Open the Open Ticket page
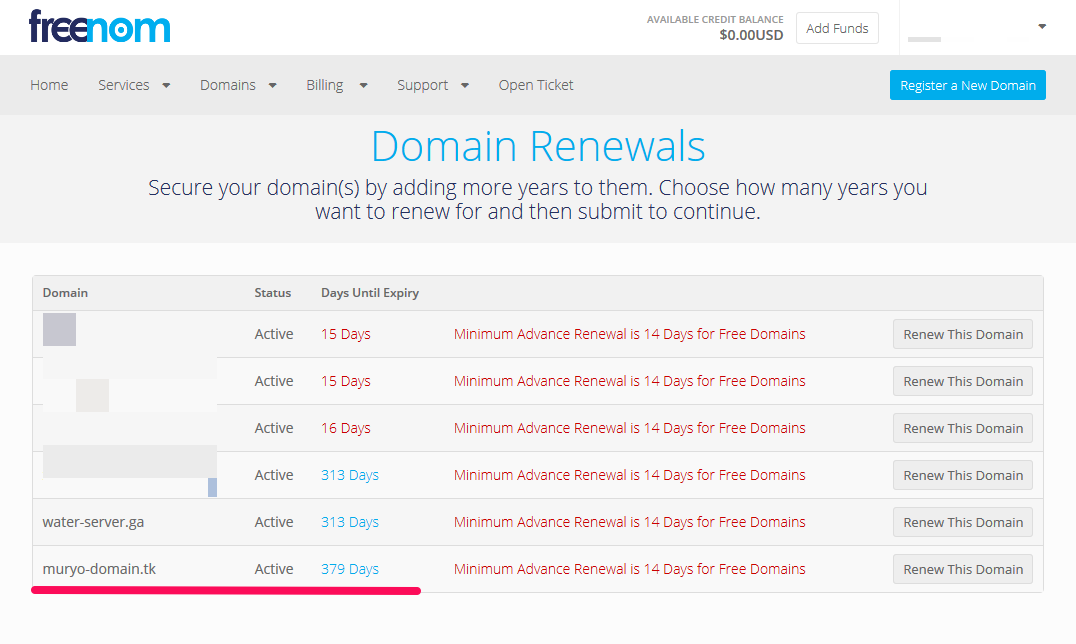Viewport: 1076px width, 644px height. tap(536, 85)
